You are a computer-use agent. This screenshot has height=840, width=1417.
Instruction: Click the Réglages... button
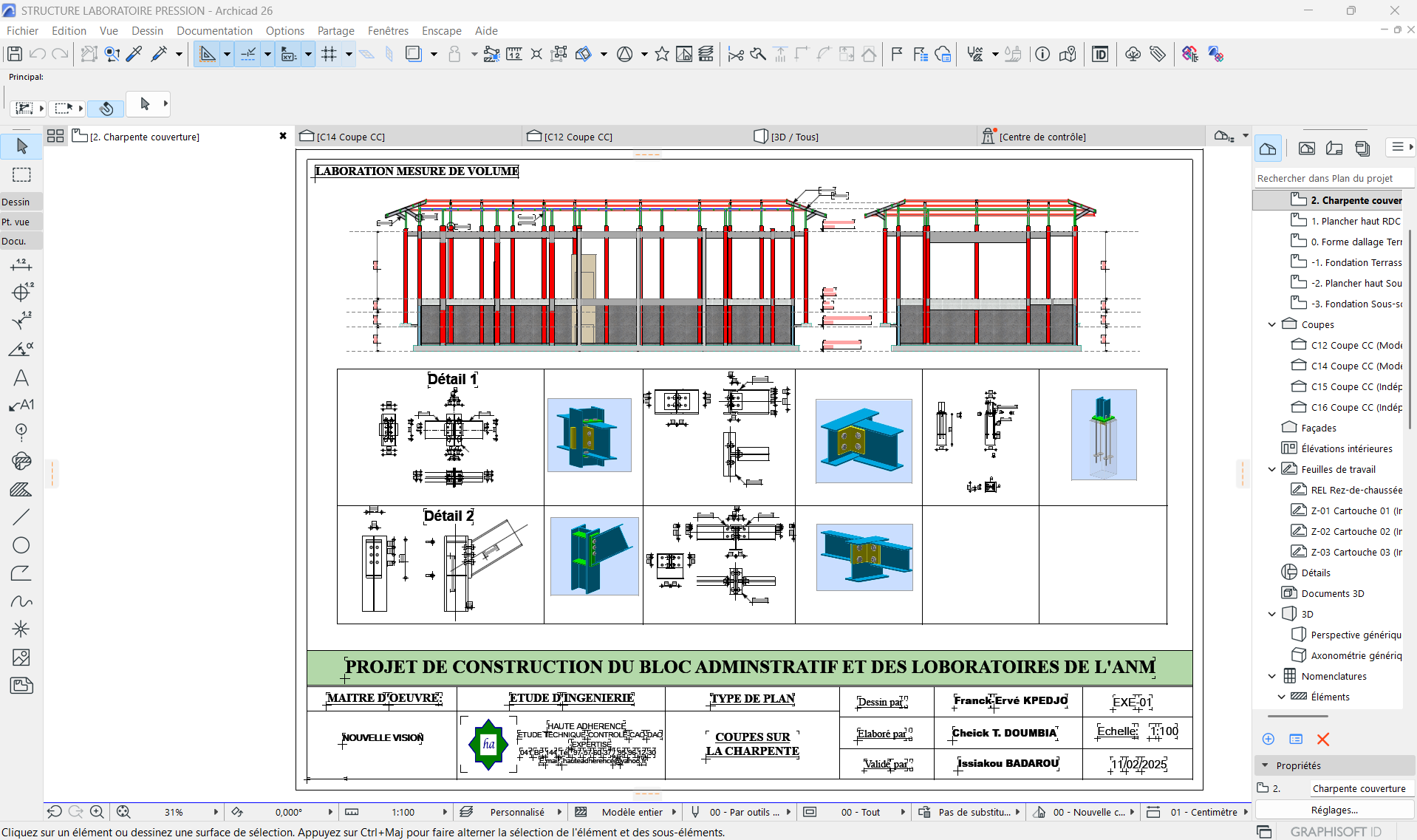[1334, 810]
